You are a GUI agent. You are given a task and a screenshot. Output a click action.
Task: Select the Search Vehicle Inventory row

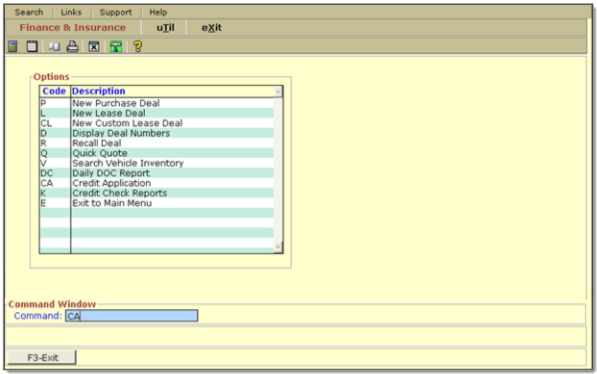coord(157,163)
